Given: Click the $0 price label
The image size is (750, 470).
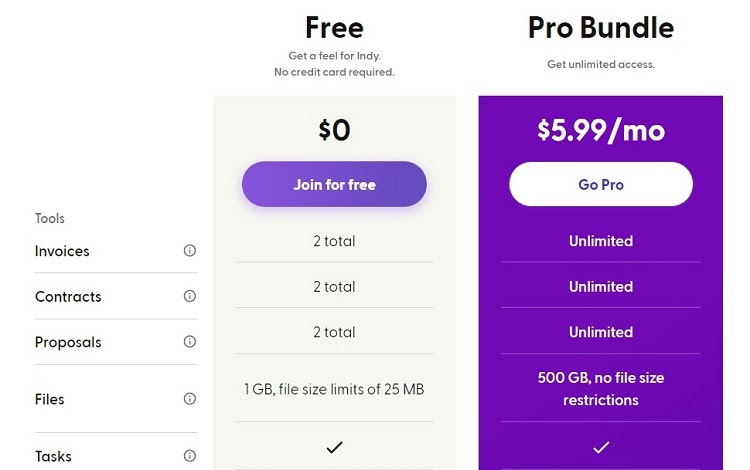Looking at the screenshot, I should 334,130.
